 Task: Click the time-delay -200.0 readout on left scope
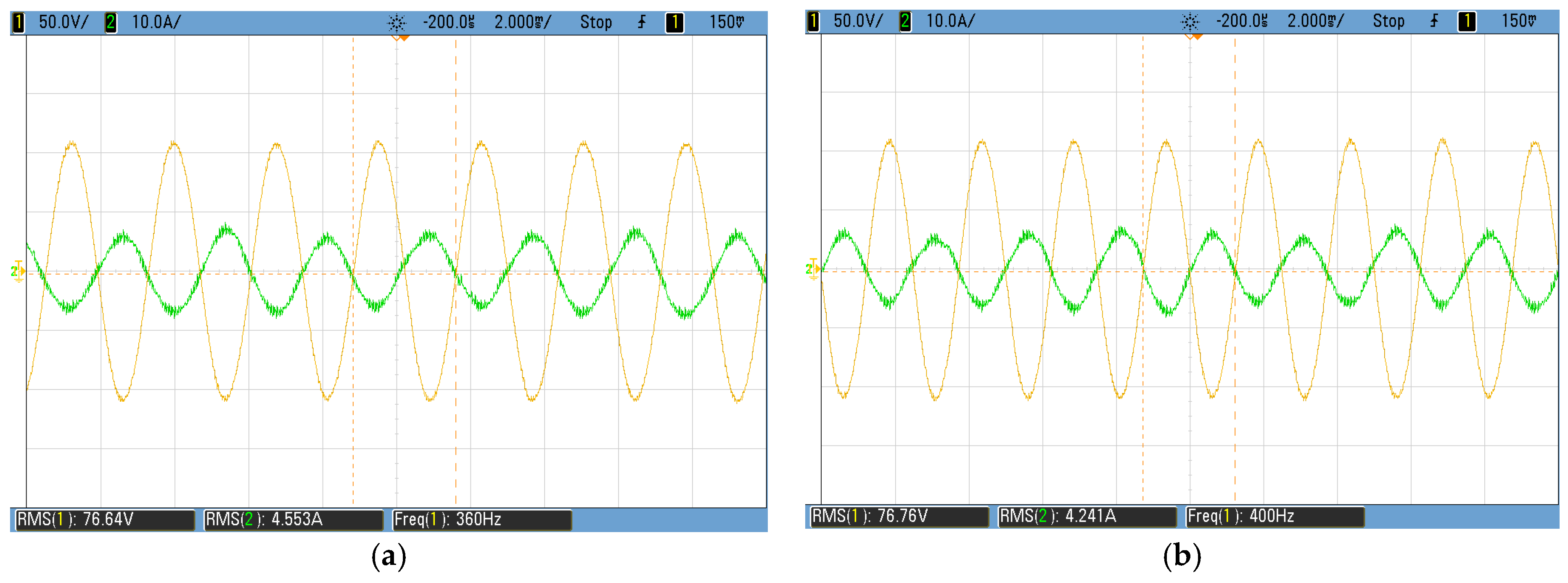click(x=449, y=23)
